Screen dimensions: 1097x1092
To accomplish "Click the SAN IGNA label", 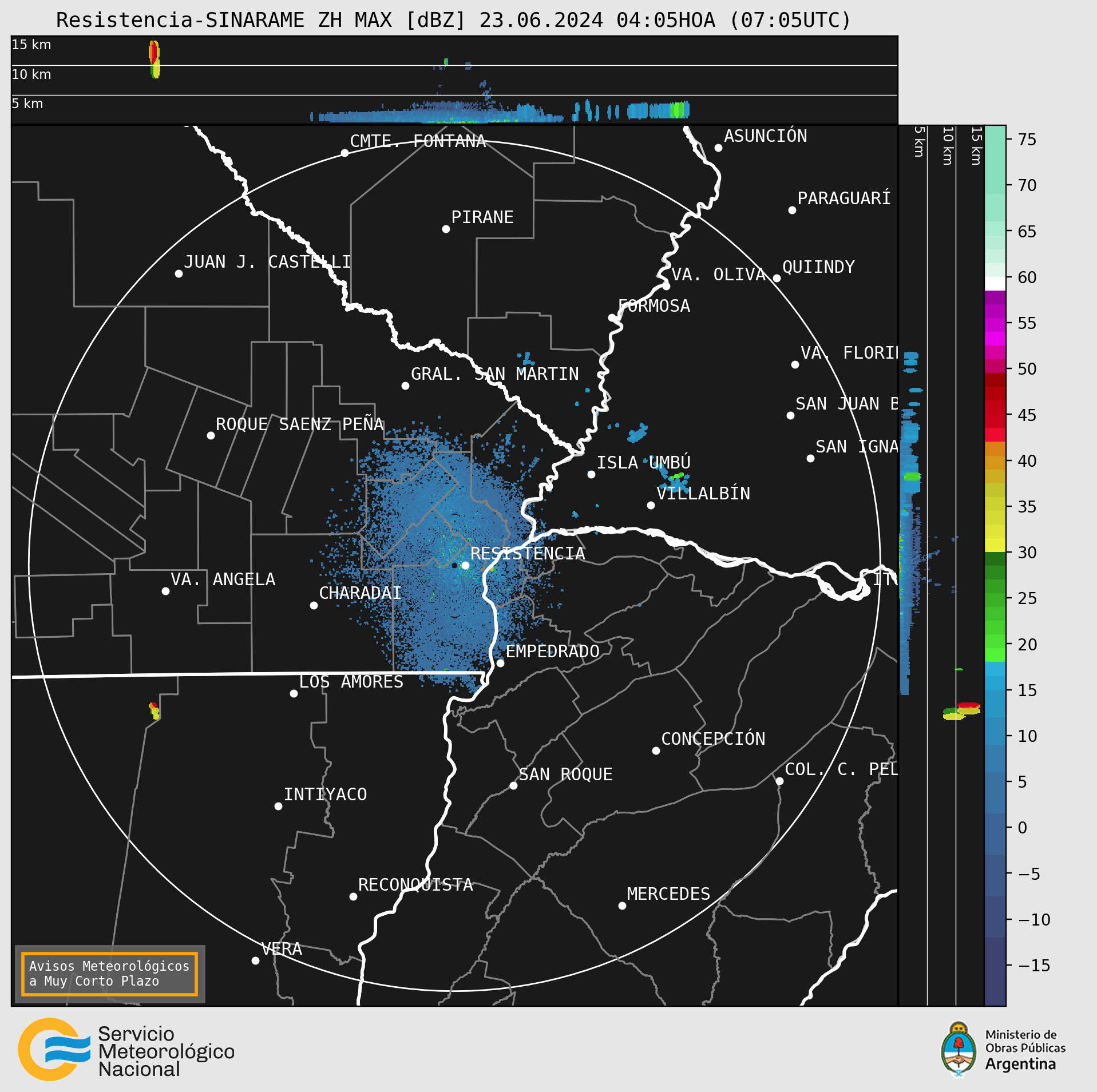I will coord(857,446).
